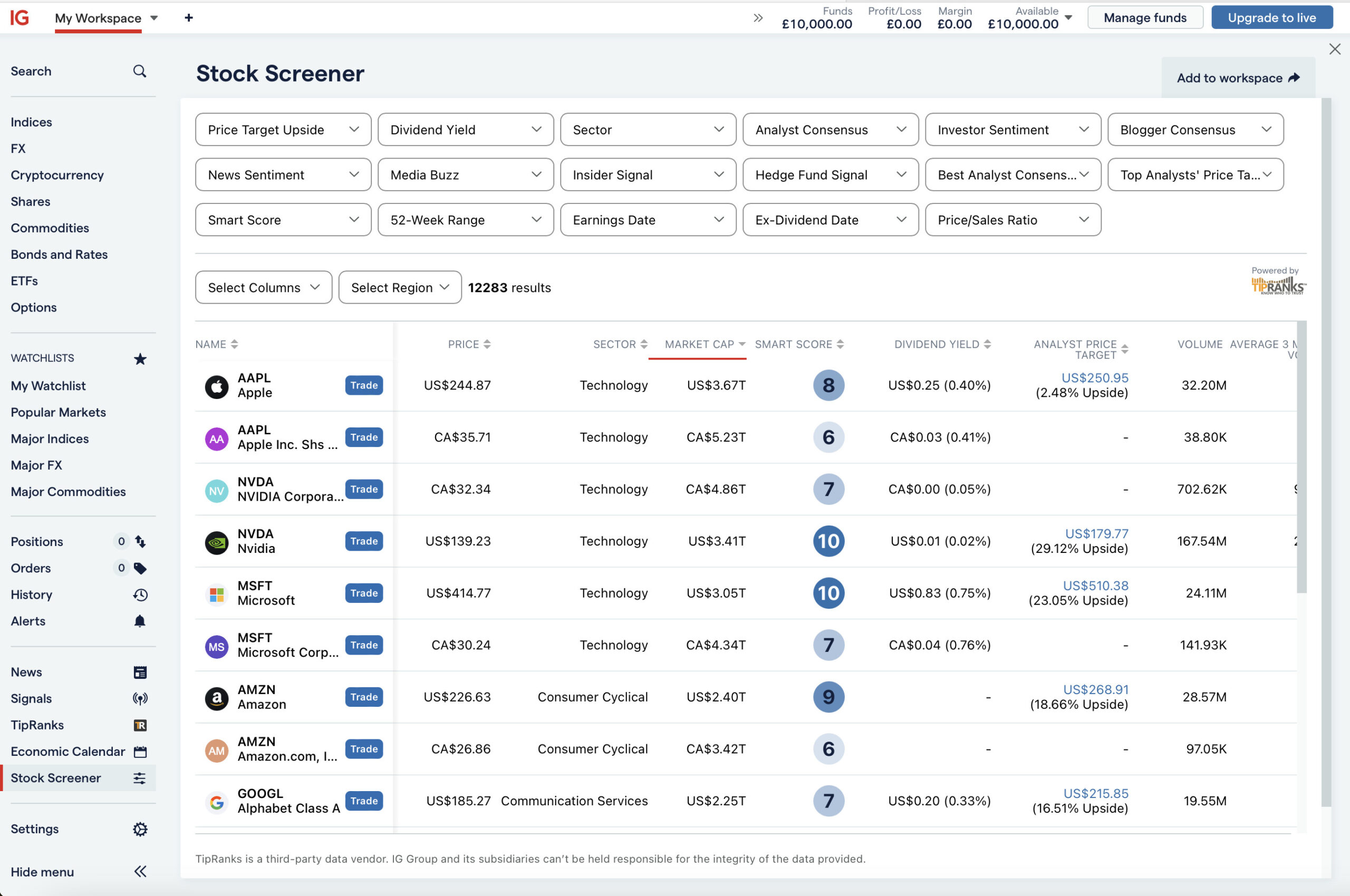
Task: Open the Smart Score filter dropdown
Action: click(x=283, y=220)
